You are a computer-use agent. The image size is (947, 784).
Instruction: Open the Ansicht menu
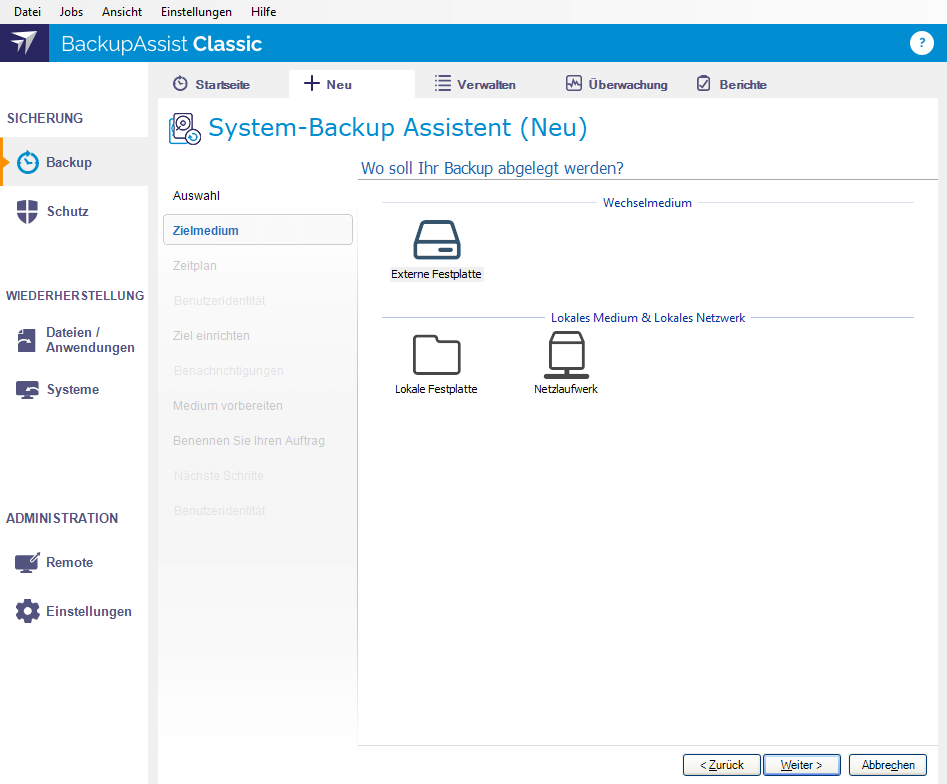coord(122,12)
